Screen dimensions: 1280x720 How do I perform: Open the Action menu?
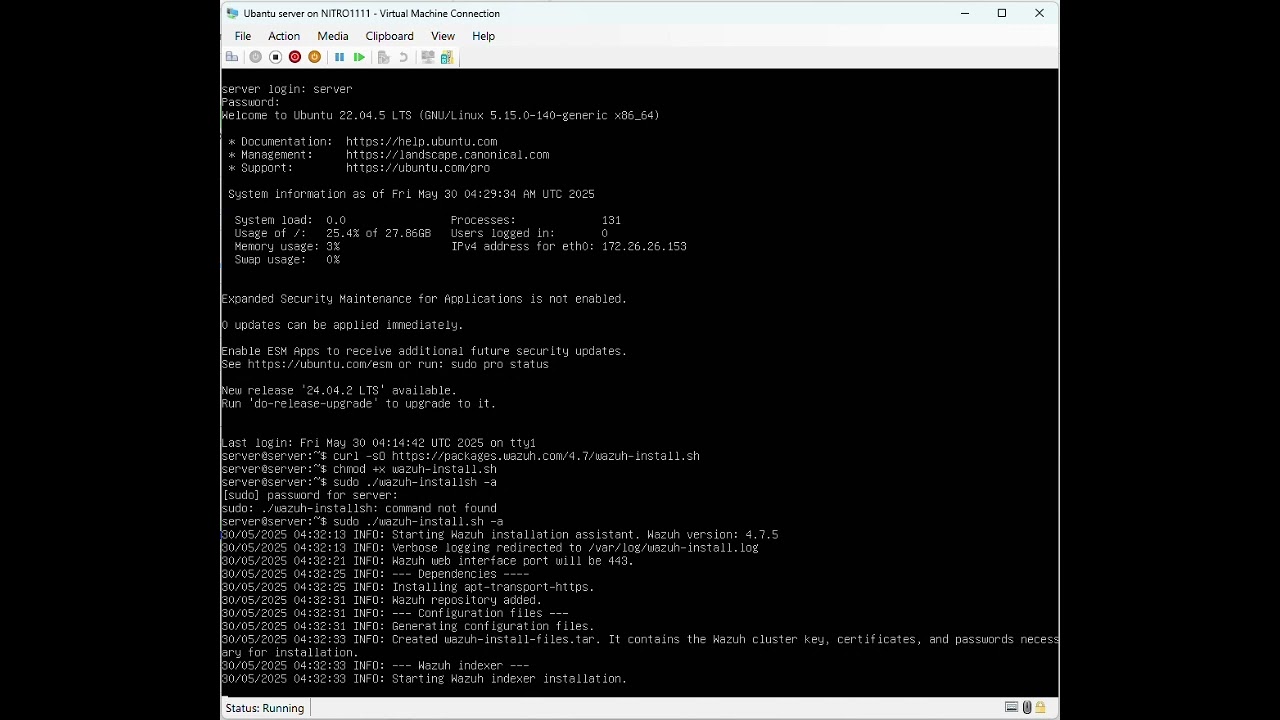click(284, 36)
